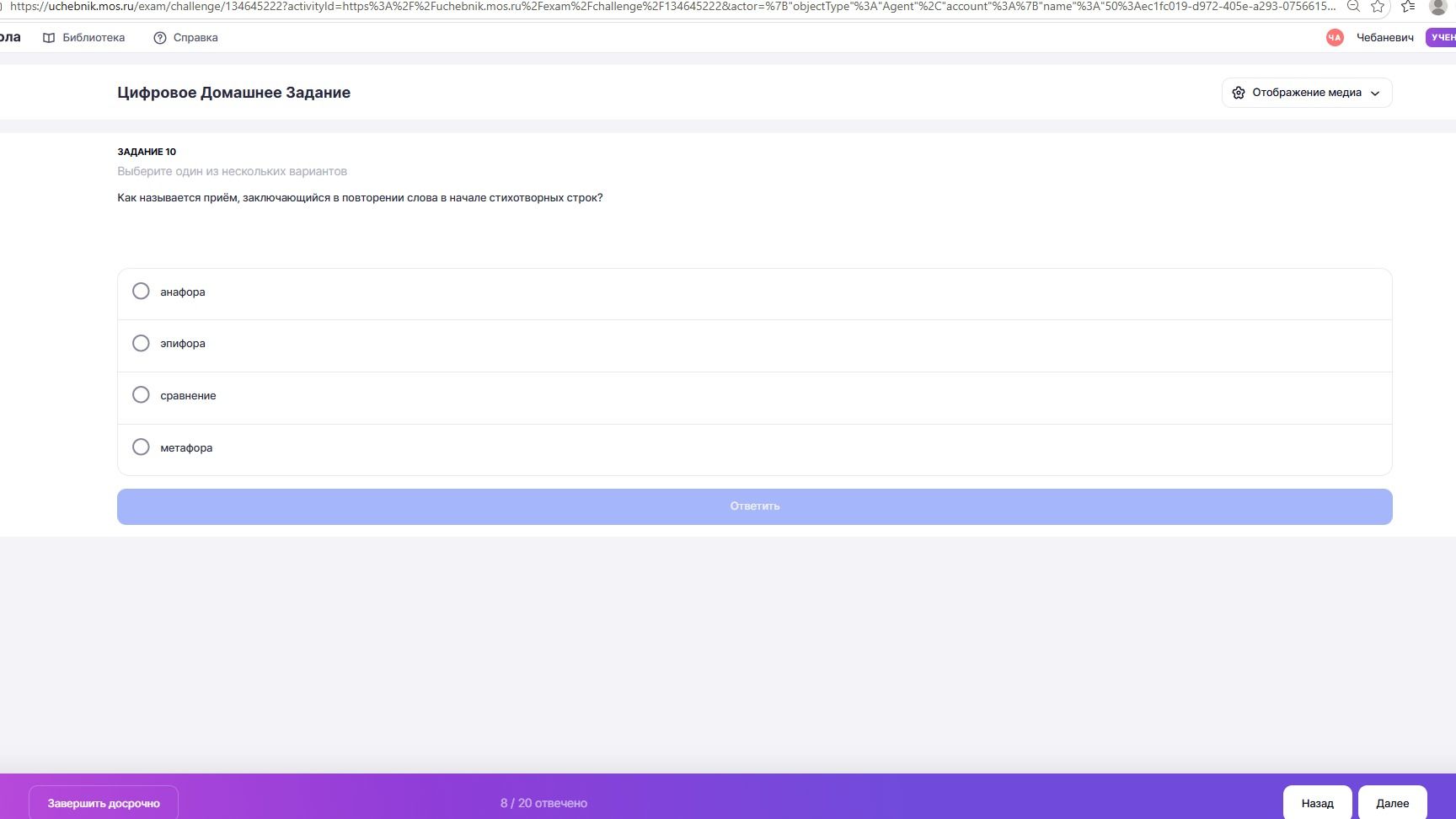Click the question text about приём
Image resolution: width=1456 pixels, height=819 pixels.
[360, 198]
